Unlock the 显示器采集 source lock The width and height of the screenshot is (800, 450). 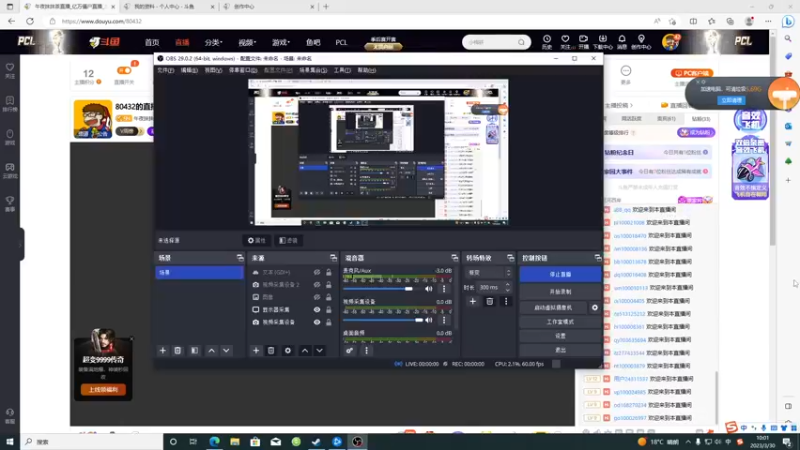pos(329,310)
